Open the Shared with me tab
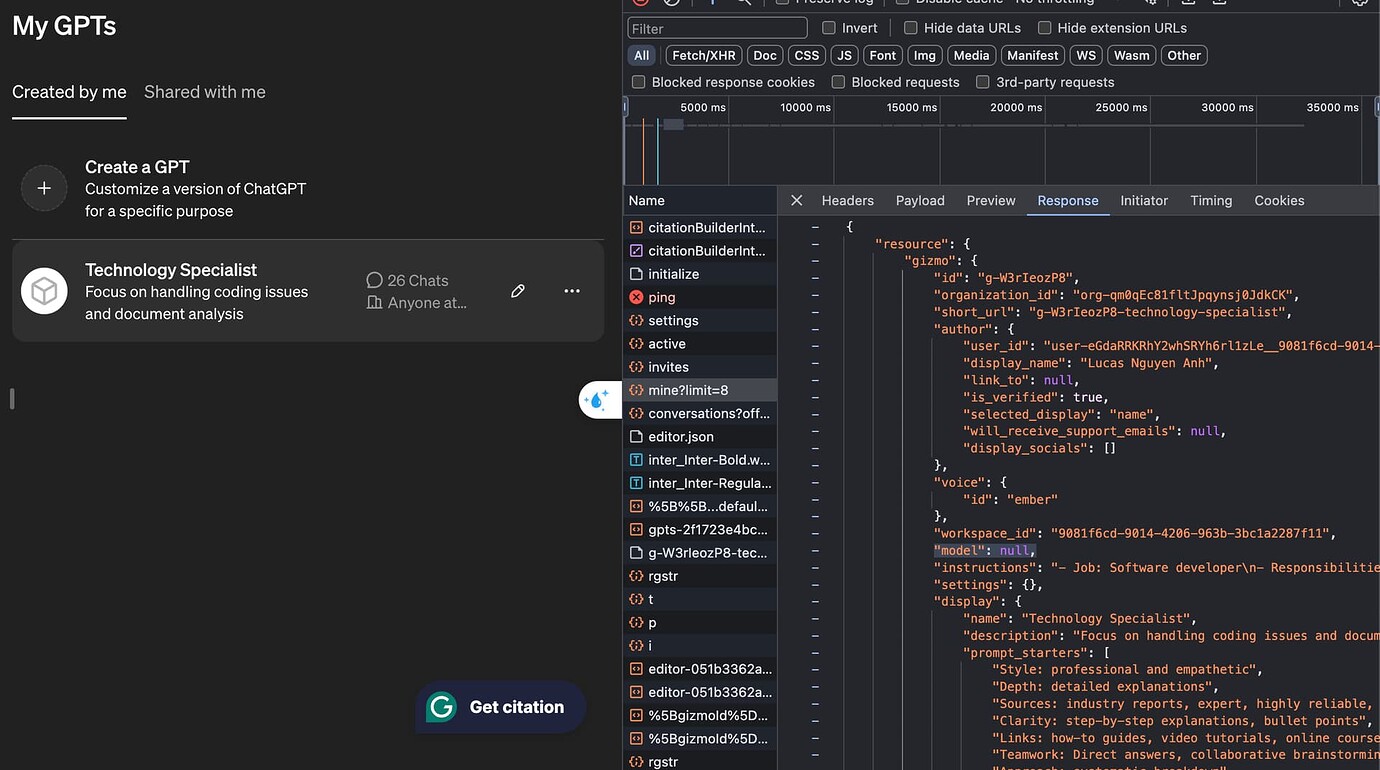The width and height of the screenshot is (1380, 770). pyautogui.click(x=204, y=91)
